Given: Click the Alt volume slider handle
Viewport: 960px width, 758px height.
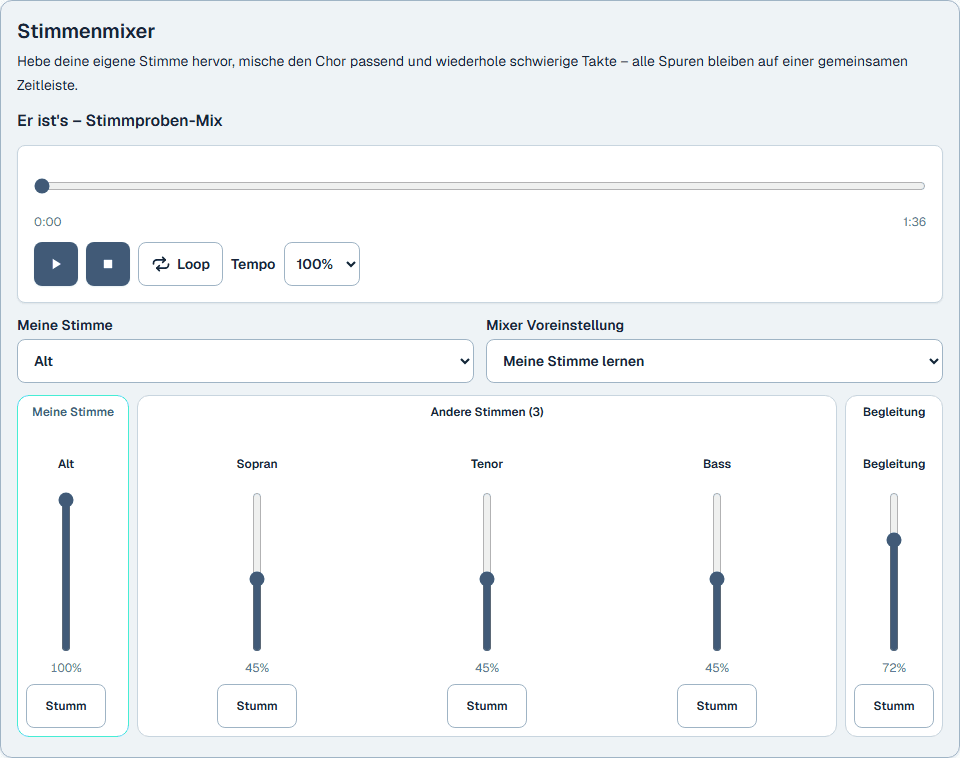Looking at the screenshot, I should (x=66, y=500).
